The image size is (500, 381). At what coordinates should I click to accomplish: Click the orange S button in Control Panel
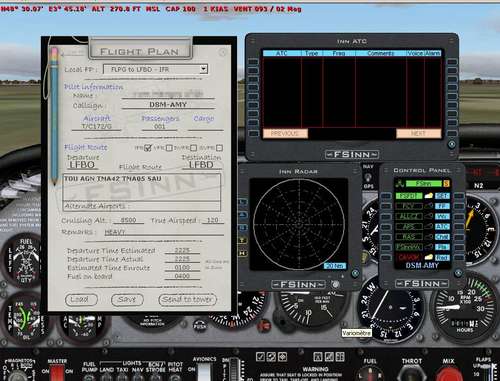point(446,183)
